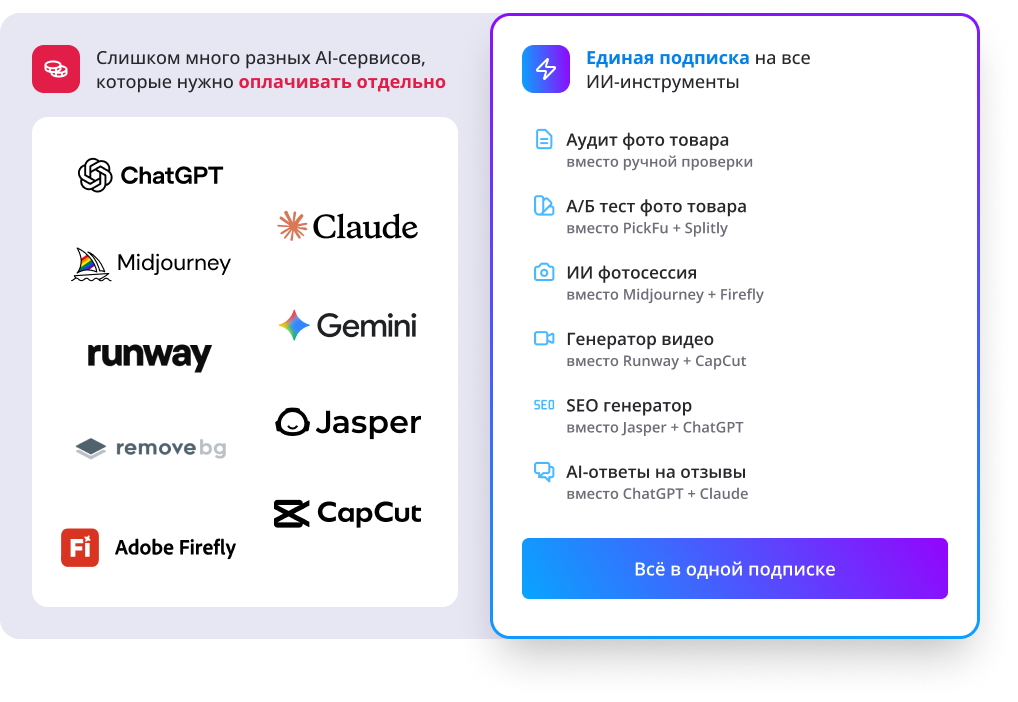Click the lightning bolt subscription icon
Image resolution: width=1018 pixels, height=702 pixels.
click(546, 69)
